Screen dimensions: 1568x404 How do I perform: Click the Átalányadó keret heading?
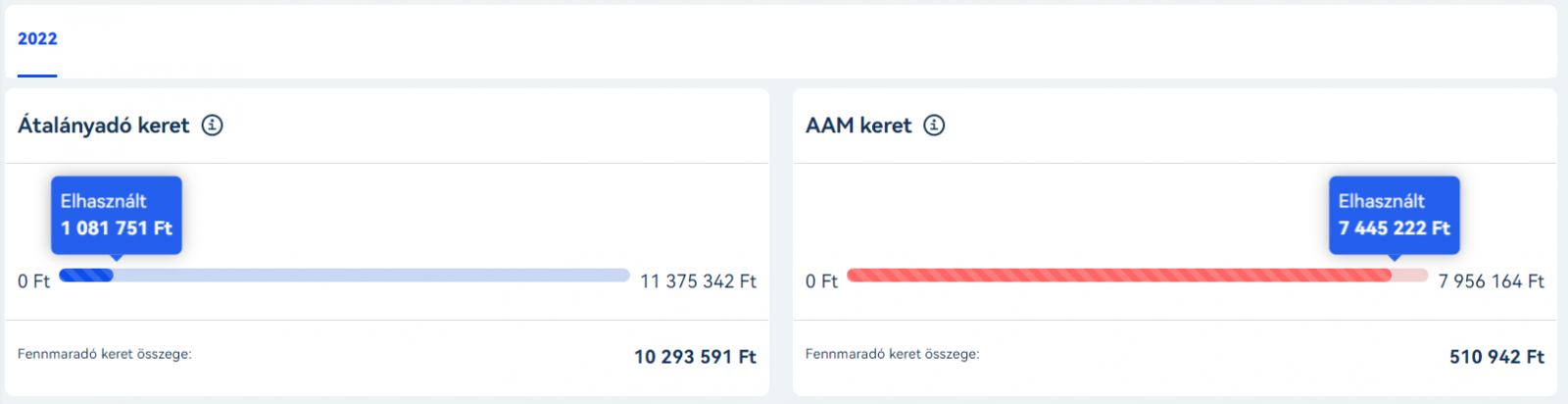coord(103,126)
